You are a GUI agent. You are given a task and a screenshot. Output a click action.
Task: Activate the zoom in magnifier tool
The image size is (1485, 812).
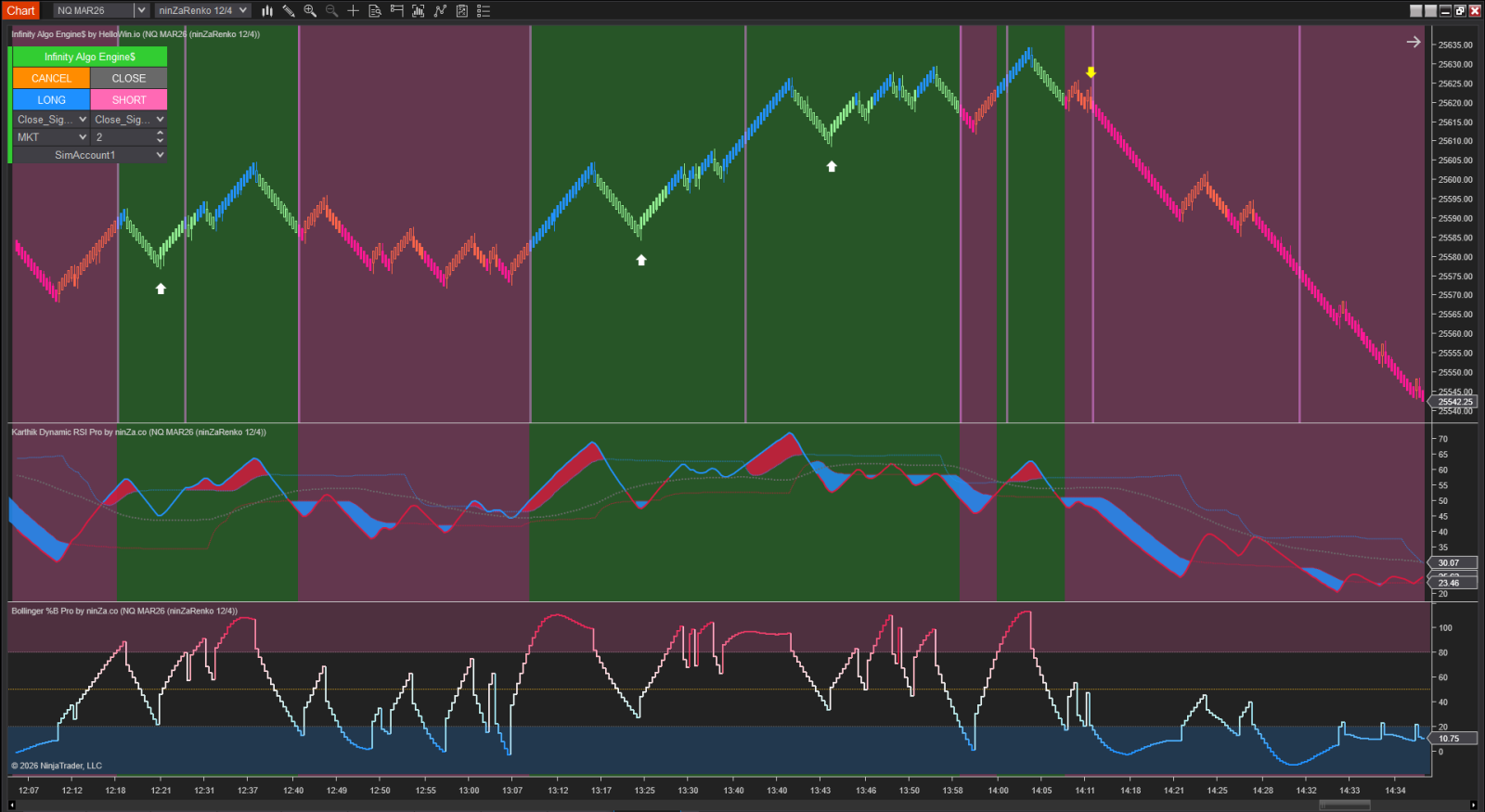[x=310, y=11]
